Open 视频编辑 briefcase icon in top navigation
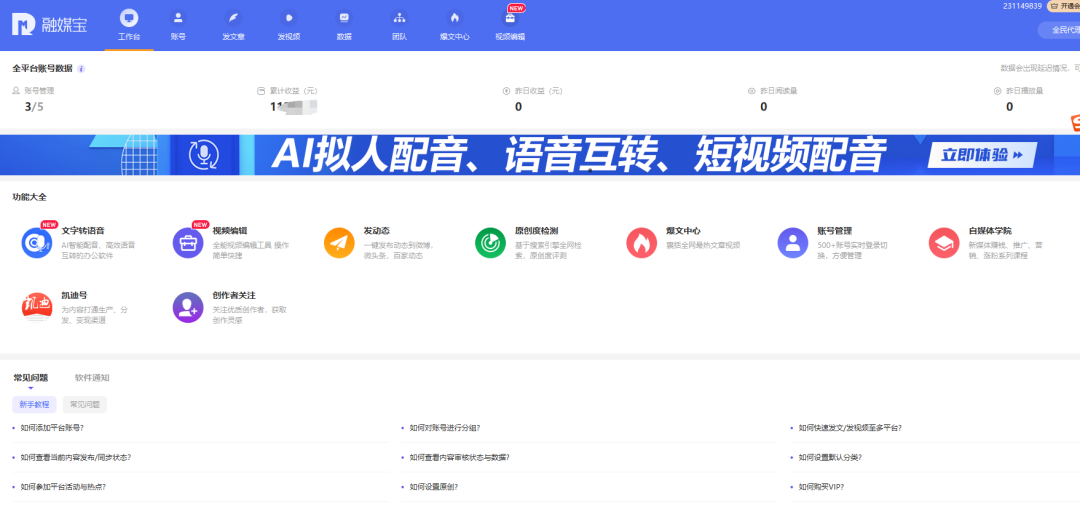This screenshot has width=1080, height=508. point(510,18)
